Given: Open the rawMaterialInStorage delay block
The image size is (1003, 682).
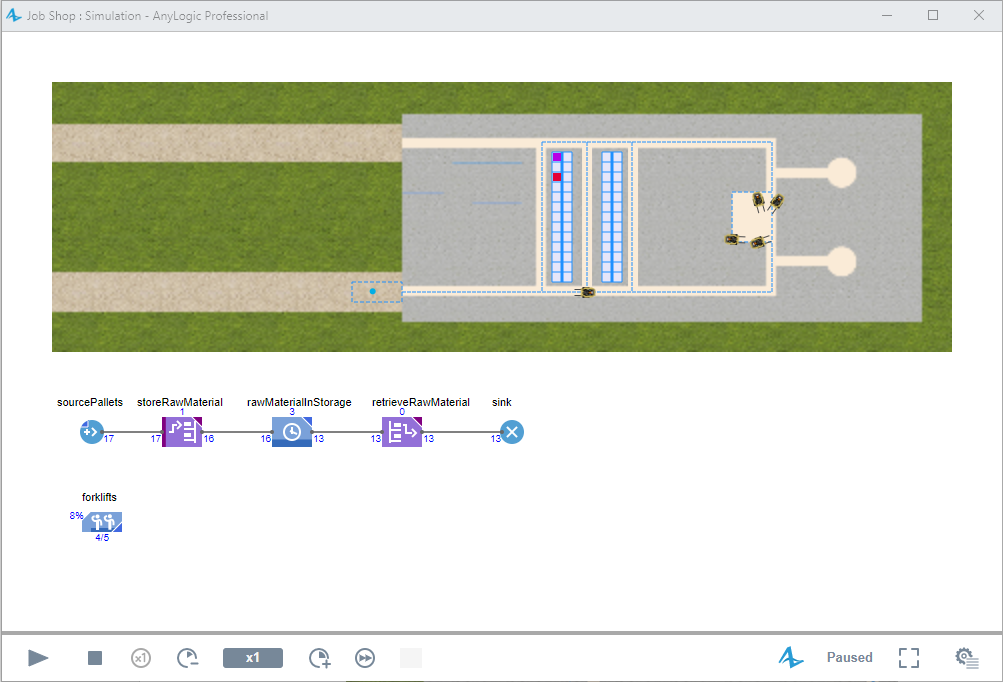Looking at the screenshot, I should tap(292, 432).
